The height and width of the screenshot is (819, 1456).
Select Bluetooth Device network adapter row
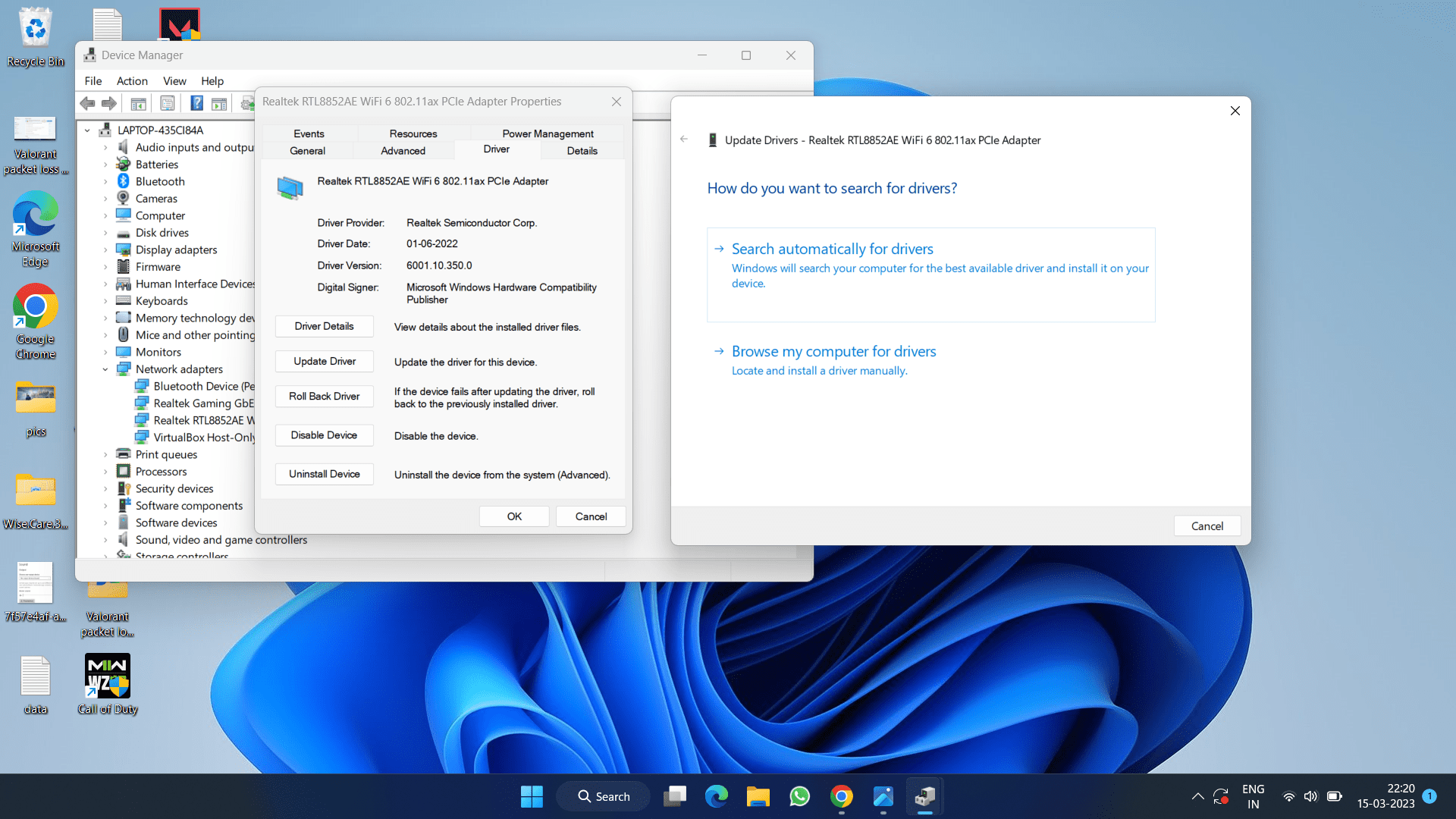194,386
